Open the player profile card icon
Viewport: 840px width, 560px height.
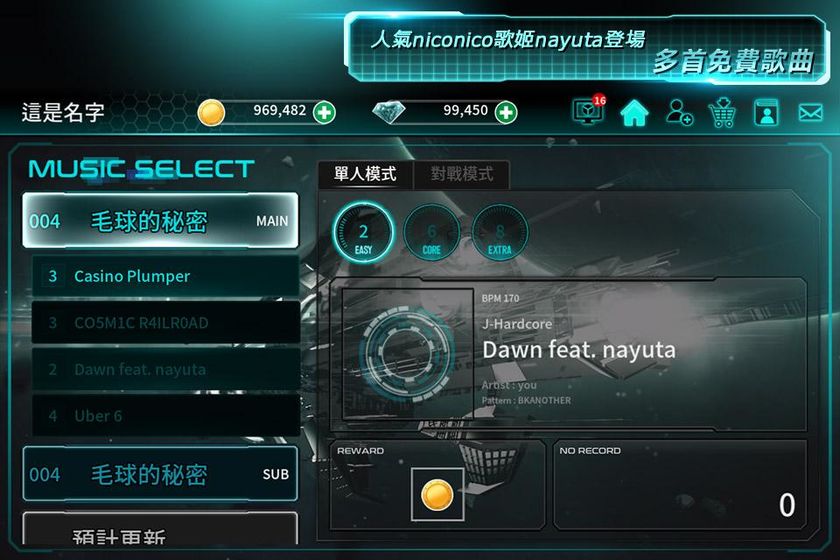pyautogui.click(x=766, y=113)
